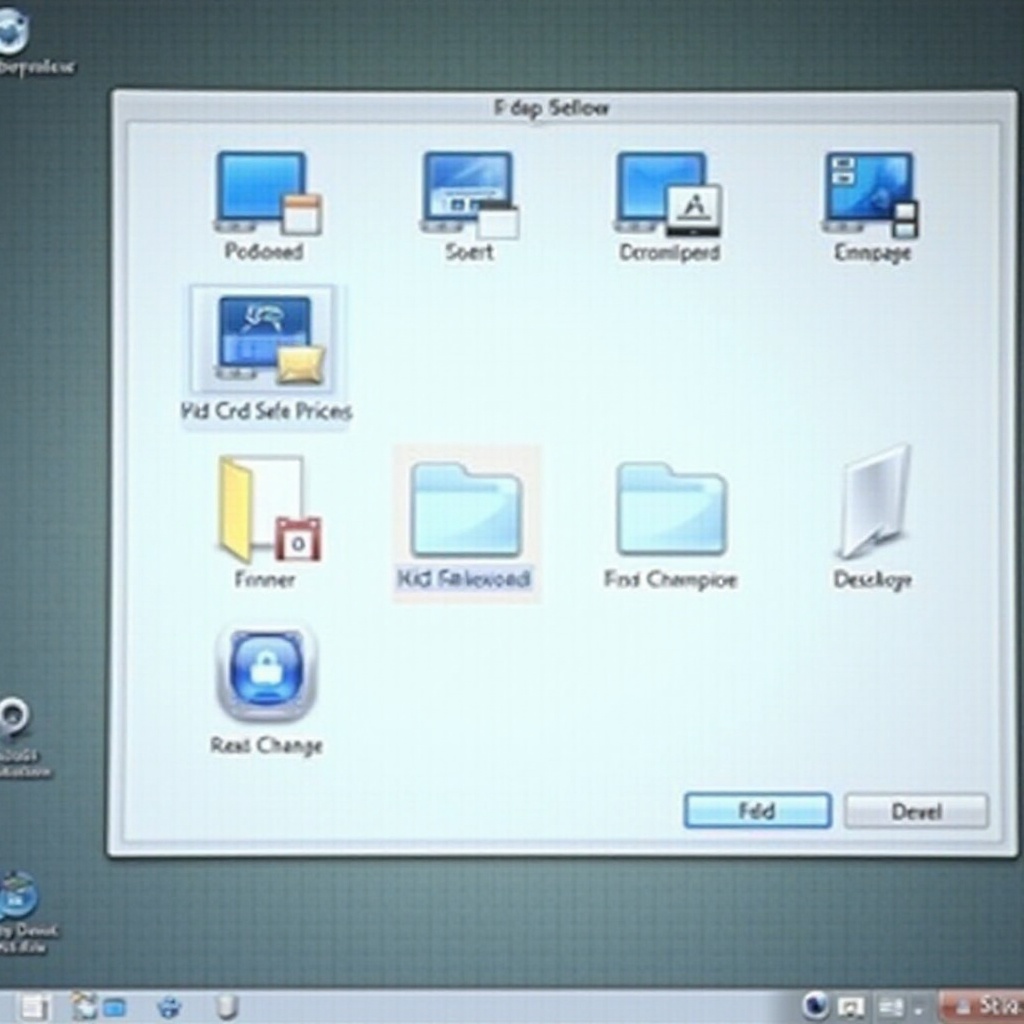1024x1024 pixels.
Task: Open the desktop shortcut in the top-left corner
Action: [x=14, y=34]
